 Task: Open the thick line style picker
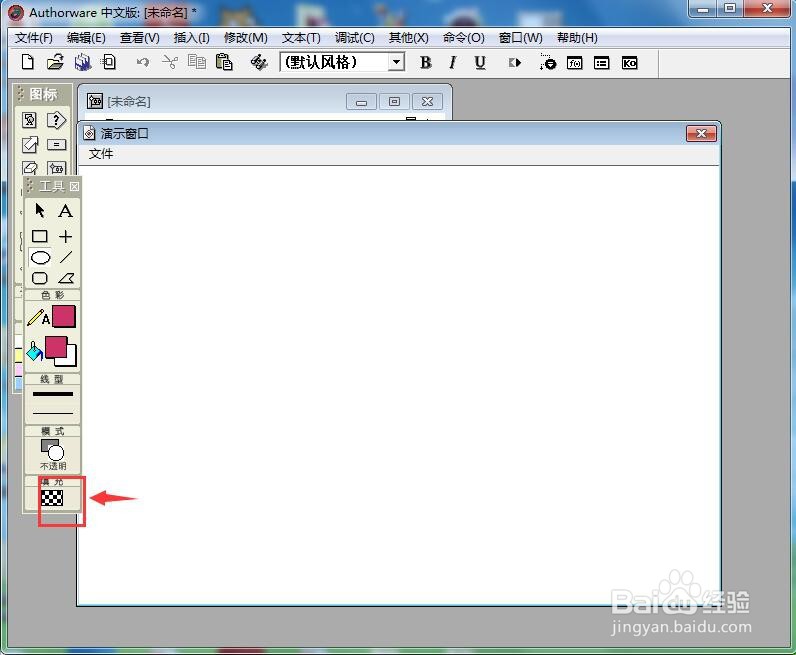point(53,394)
